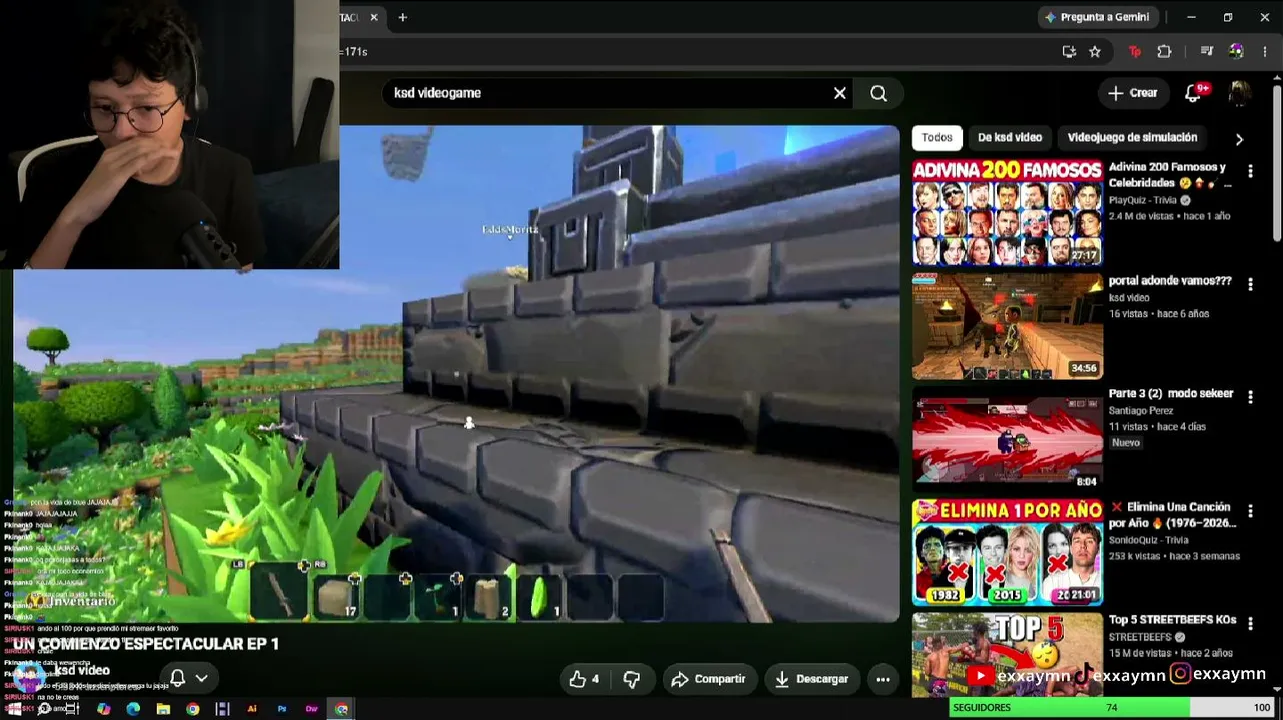Open a new browser tab
The height and width of the screenshot is (720, 1283).
(403, 17)
